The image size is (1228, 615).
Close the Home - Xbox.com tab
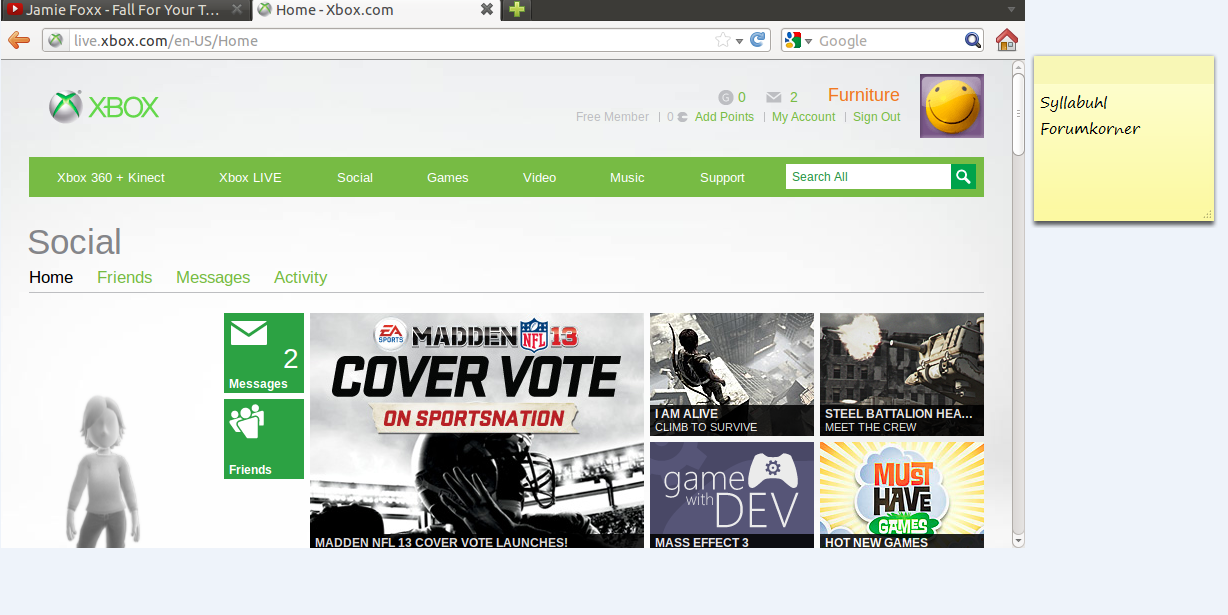[487, 9]
